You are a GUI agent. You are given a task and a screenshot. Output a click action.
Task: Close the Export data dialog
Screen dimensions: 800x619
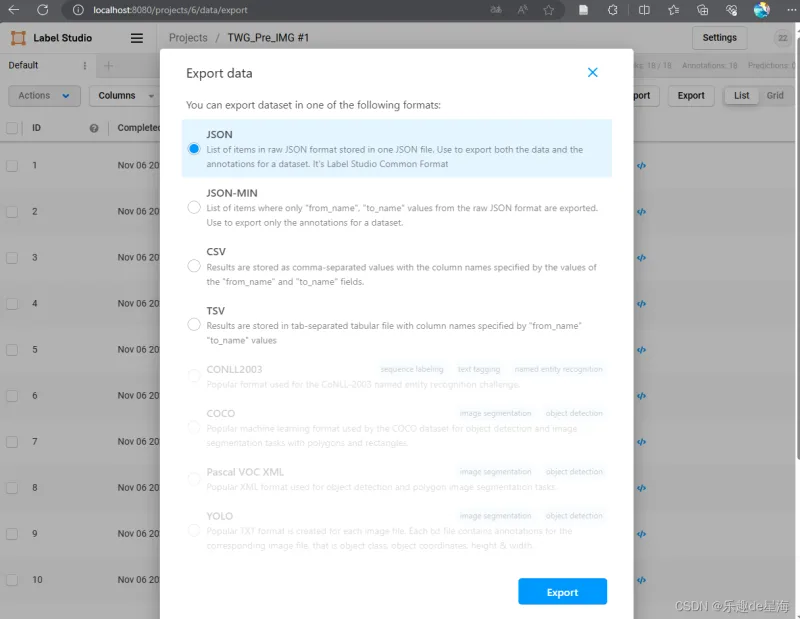pos(592,73)
